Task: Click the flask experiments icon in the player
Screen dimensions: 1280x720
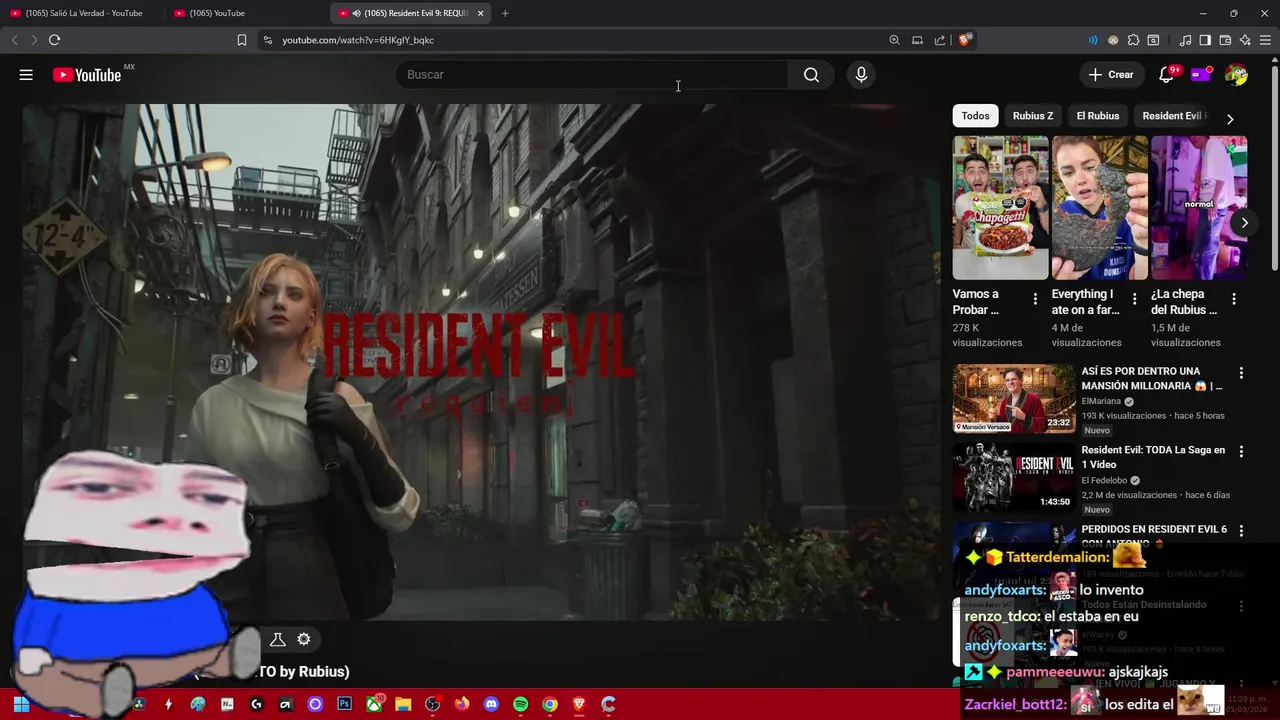Action: 278,639
